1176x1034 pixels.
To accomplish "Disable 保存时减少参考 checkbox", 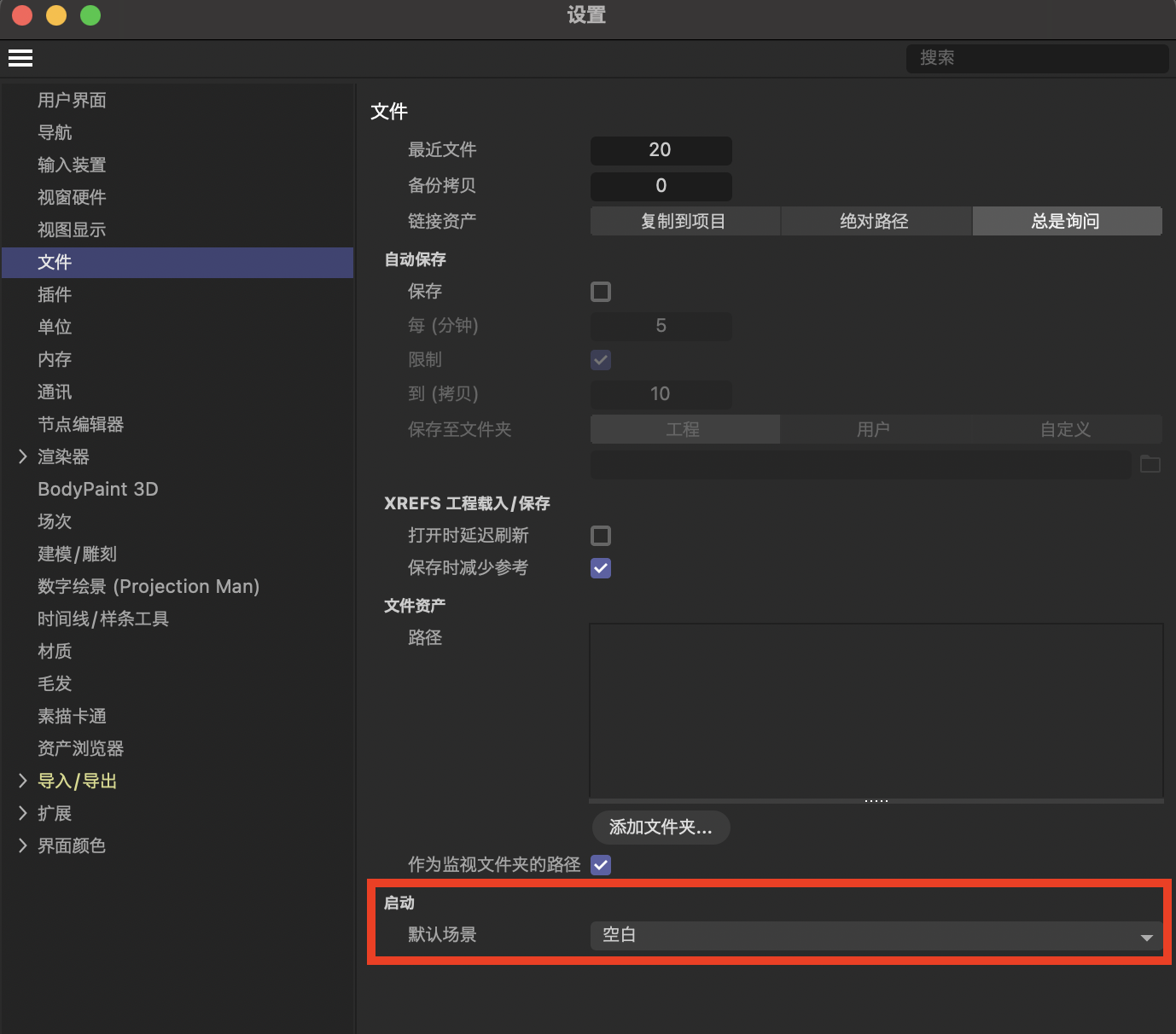I will click(601, 568).
